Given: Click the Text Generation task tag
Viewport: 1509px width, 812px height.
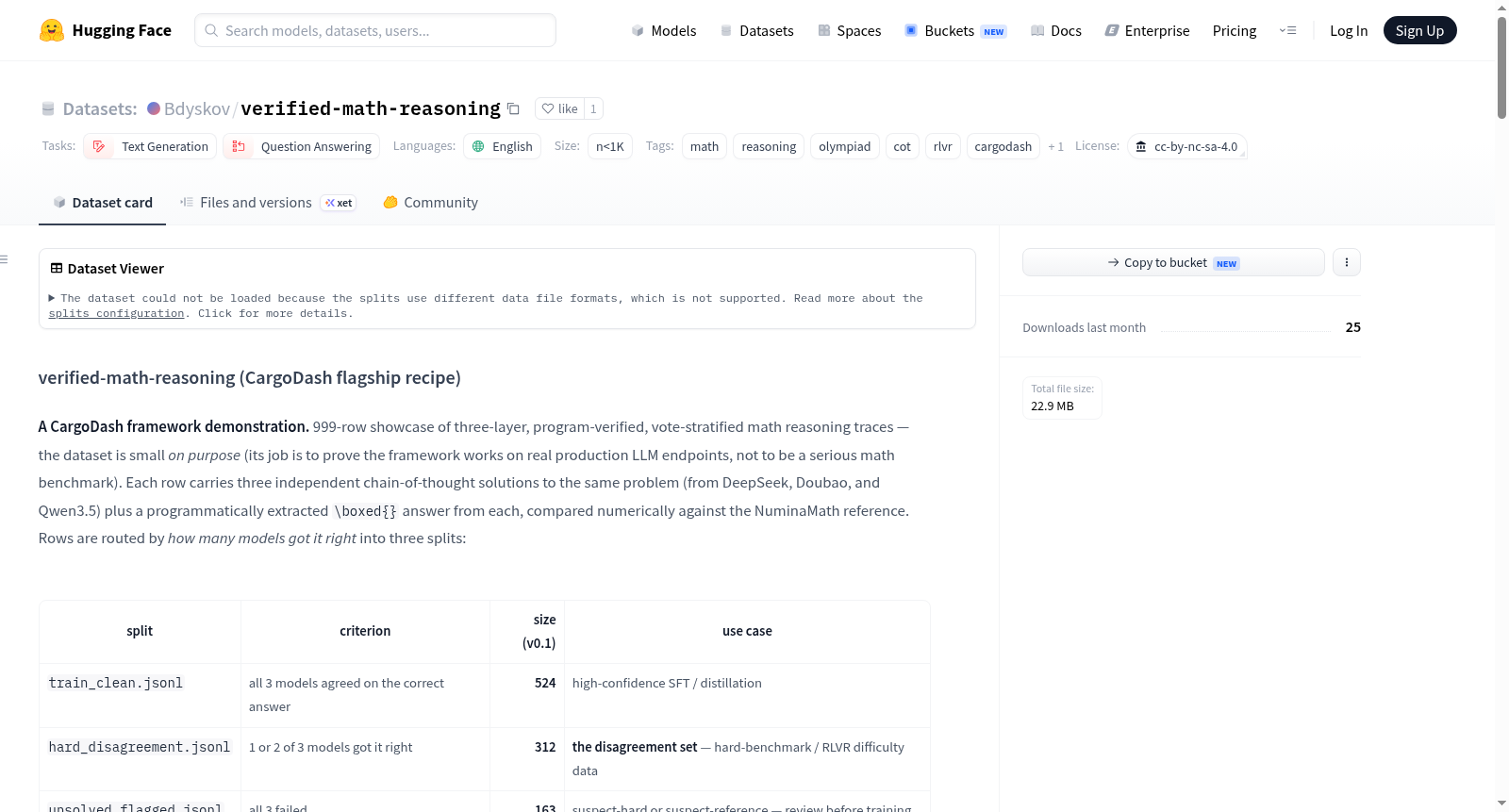Looking at the screenshot, I should tap(150, 146).
